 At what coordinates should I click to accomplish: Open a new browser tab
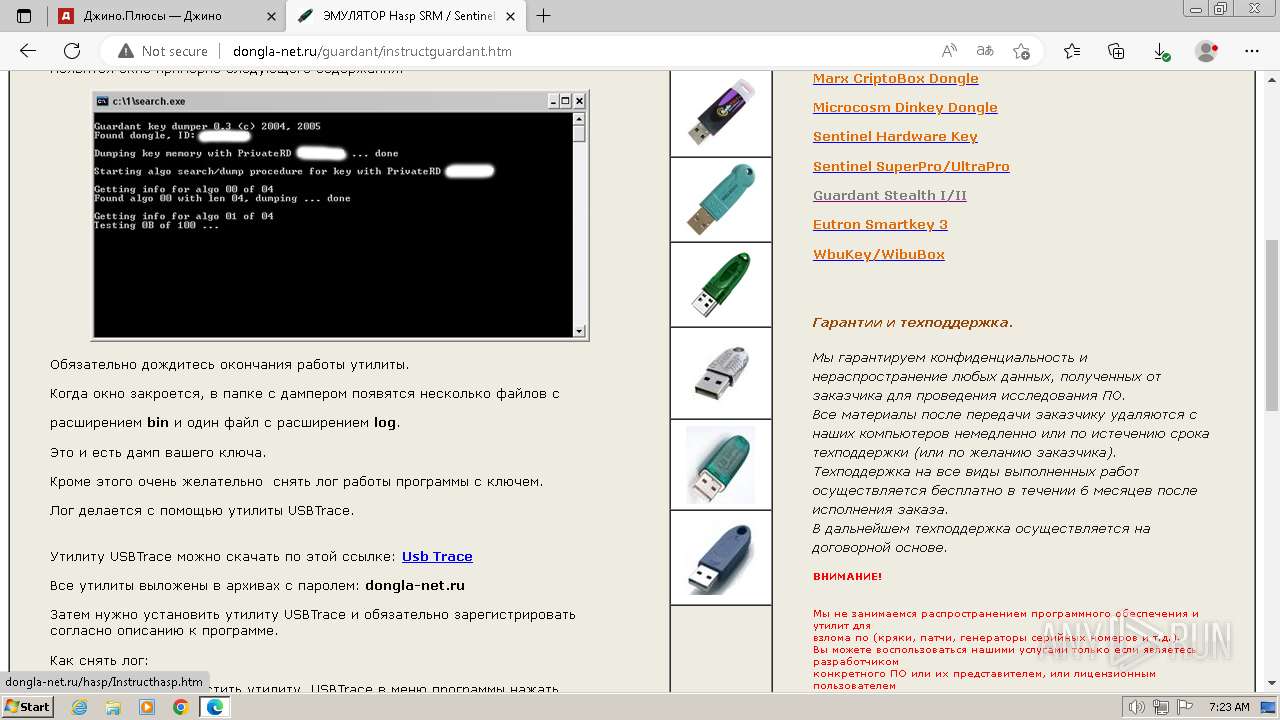pos(544,16)
